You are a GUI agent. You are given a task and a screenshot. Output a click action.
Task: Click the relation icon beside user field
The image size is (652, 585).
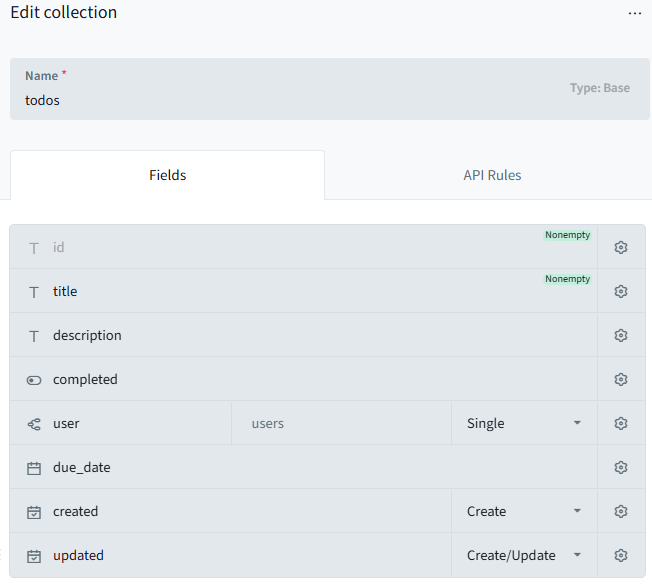pos(34,424)
